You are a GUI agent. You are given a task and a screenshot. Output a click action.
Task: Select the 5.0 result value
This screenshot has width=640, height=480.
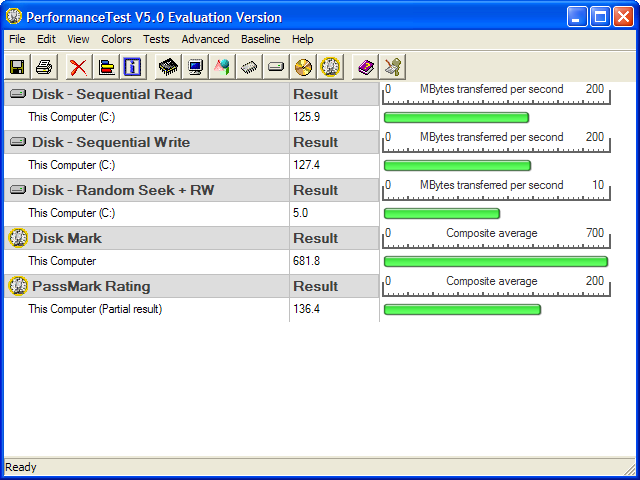coord(300,213)
